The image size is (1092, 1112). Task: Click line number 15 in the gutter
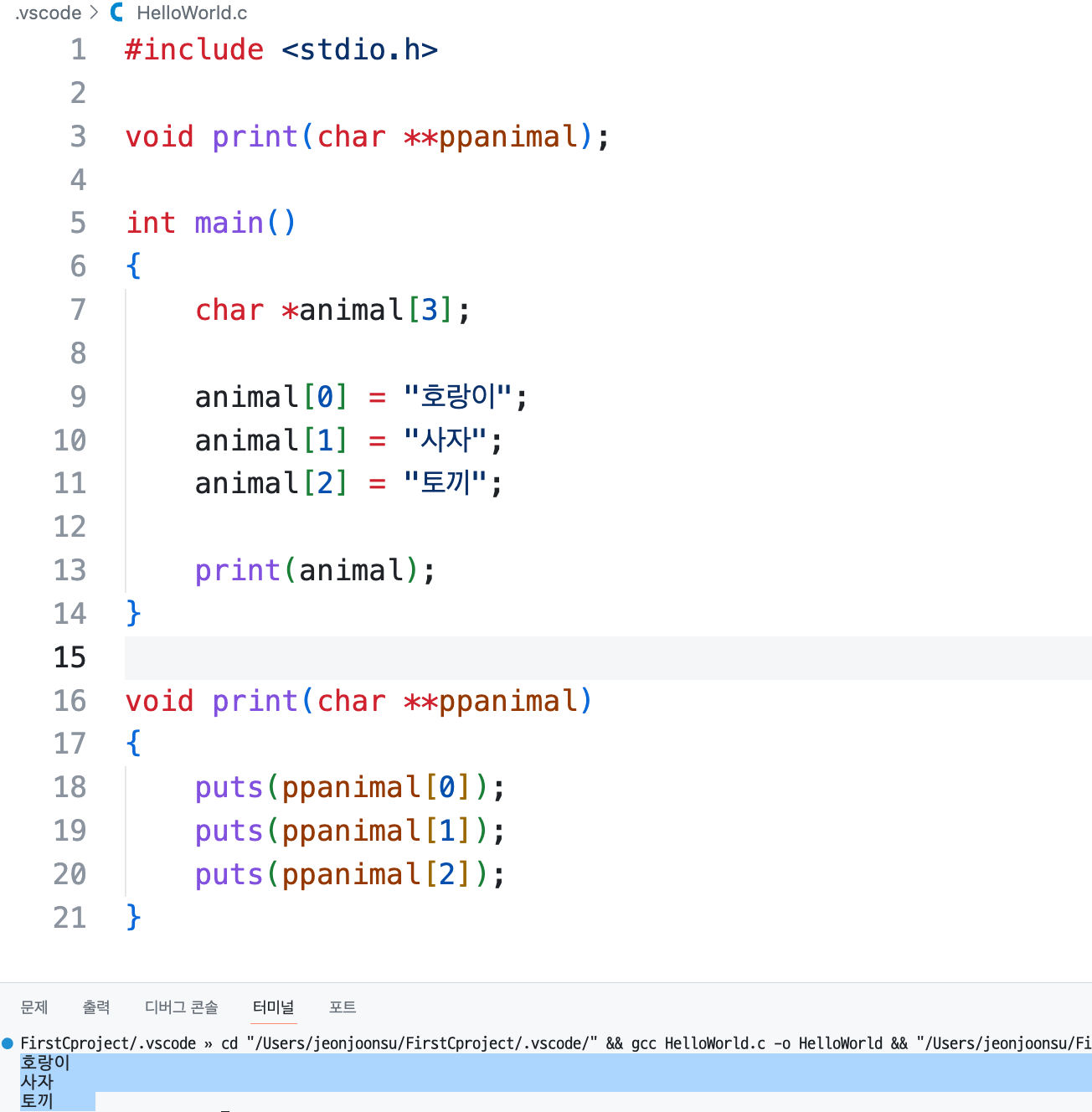tap(70, 657)
